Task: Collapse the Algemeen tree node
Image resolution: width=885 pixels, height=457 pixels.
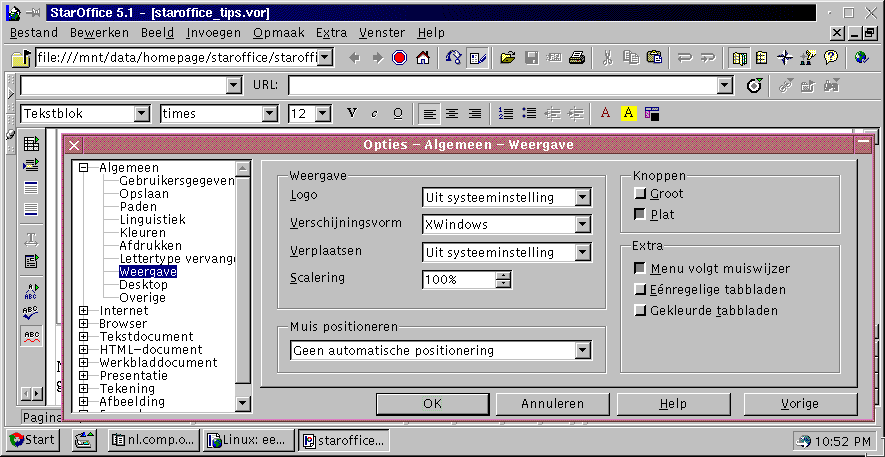Action: [84, 168]
